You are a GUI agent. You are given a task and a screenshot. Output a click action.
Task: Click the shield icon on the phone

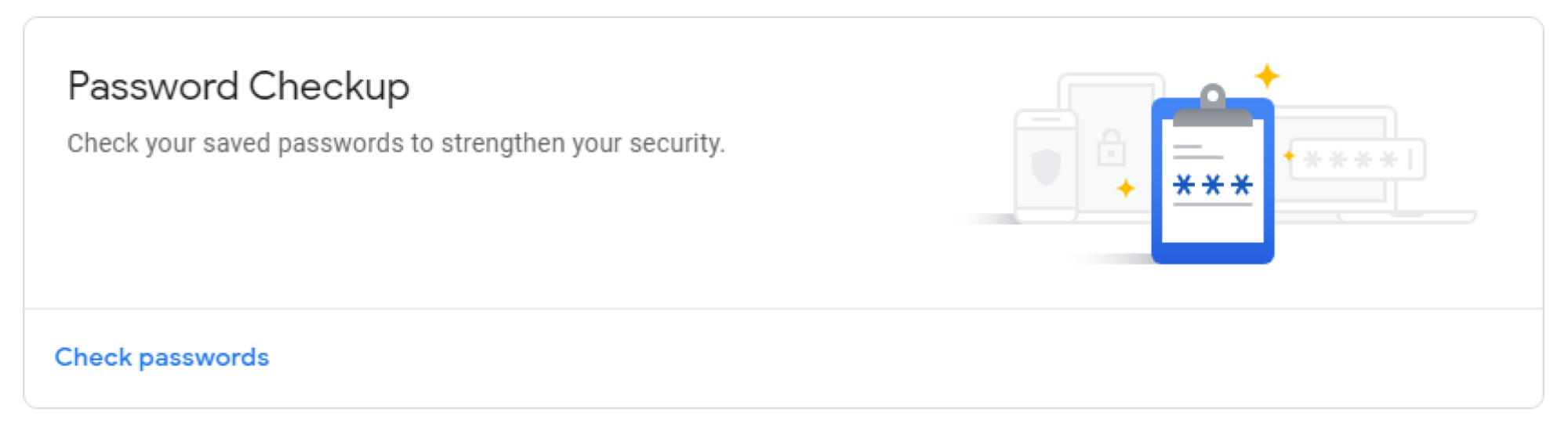[1046, 167]
